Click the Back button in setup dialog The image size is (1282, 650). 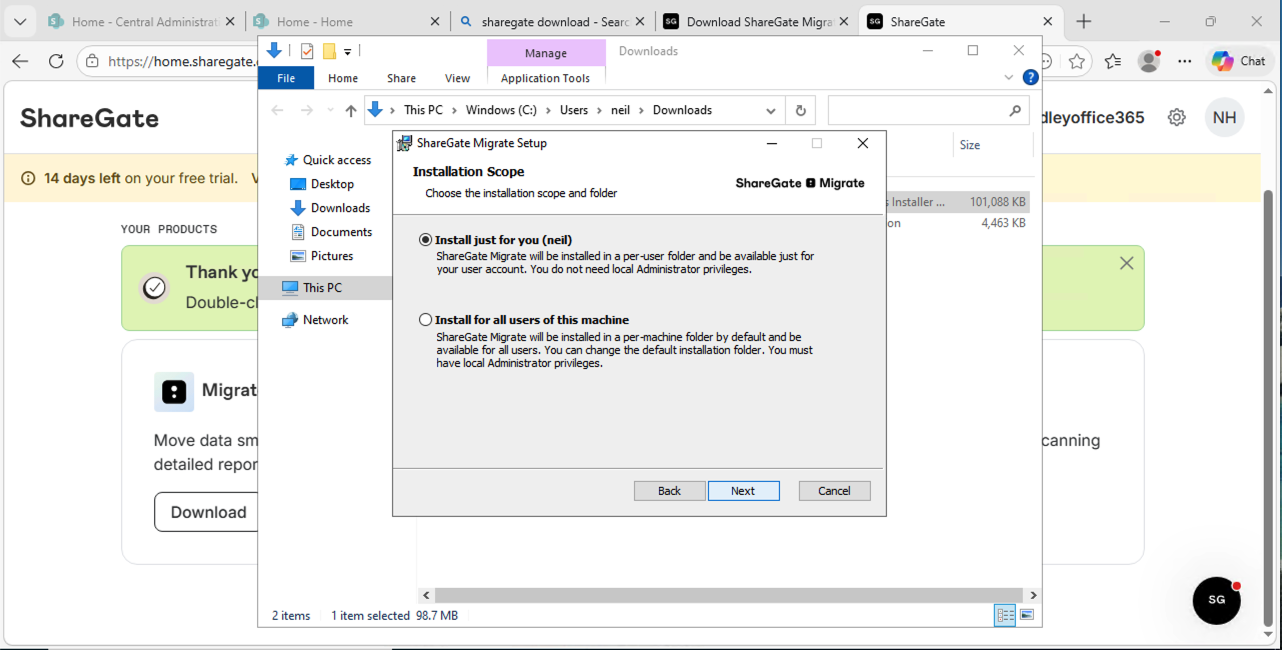pos(669,491)
